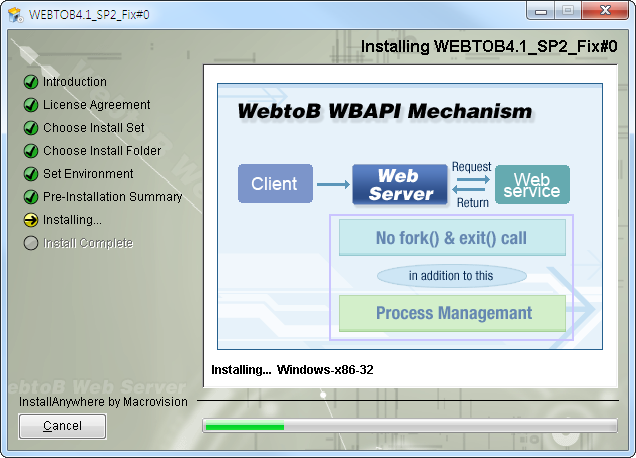636x458 pixels.
Task: Select the Choose Install Folder step label
Action: pos(102,151)
